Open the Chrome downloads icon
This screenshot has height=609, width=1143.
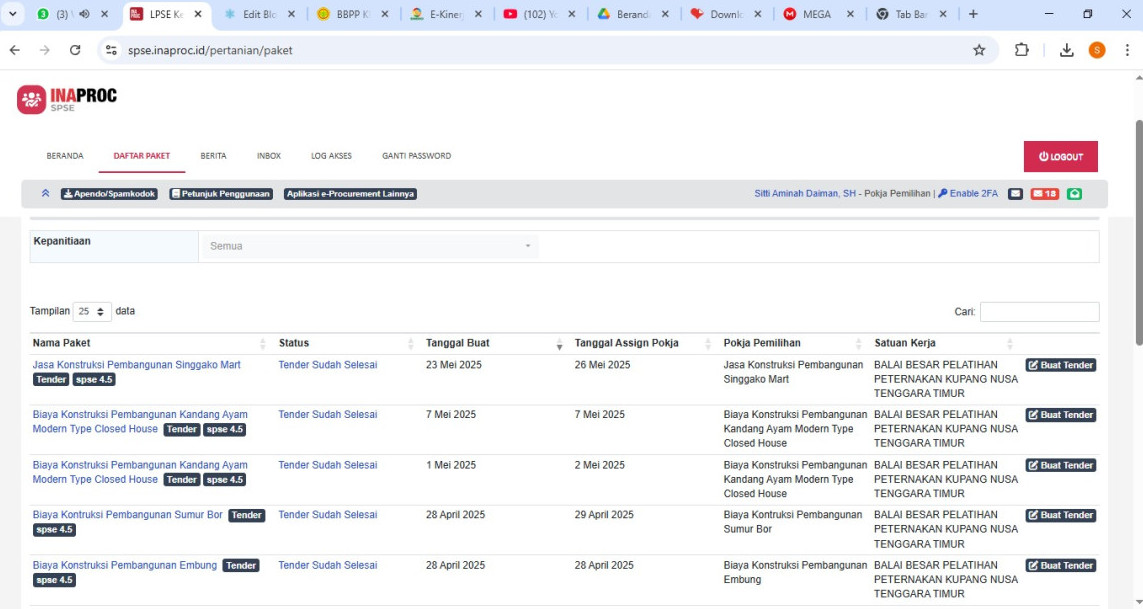1066,50
